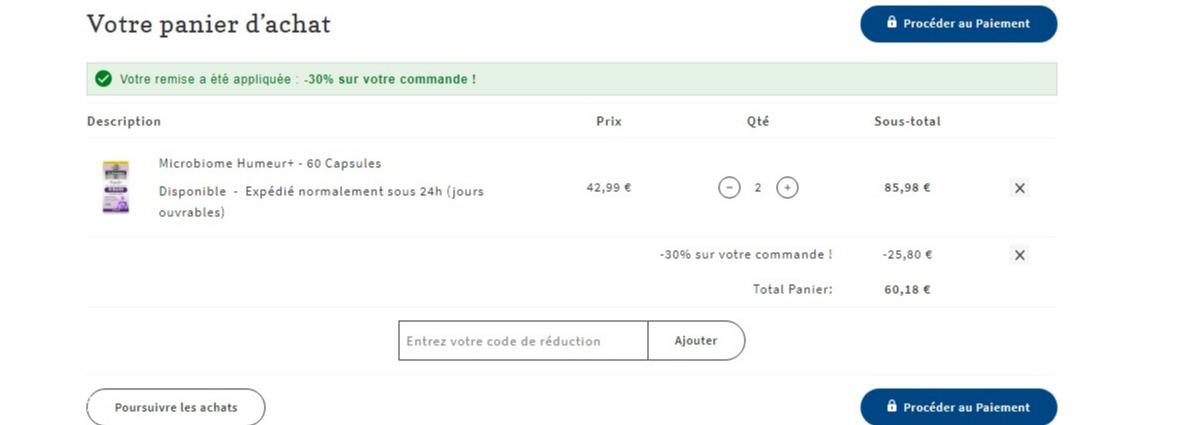The image size is (1198, 425).
Task: Select the quantity value 2 field
Action: (x=758, y=187)
